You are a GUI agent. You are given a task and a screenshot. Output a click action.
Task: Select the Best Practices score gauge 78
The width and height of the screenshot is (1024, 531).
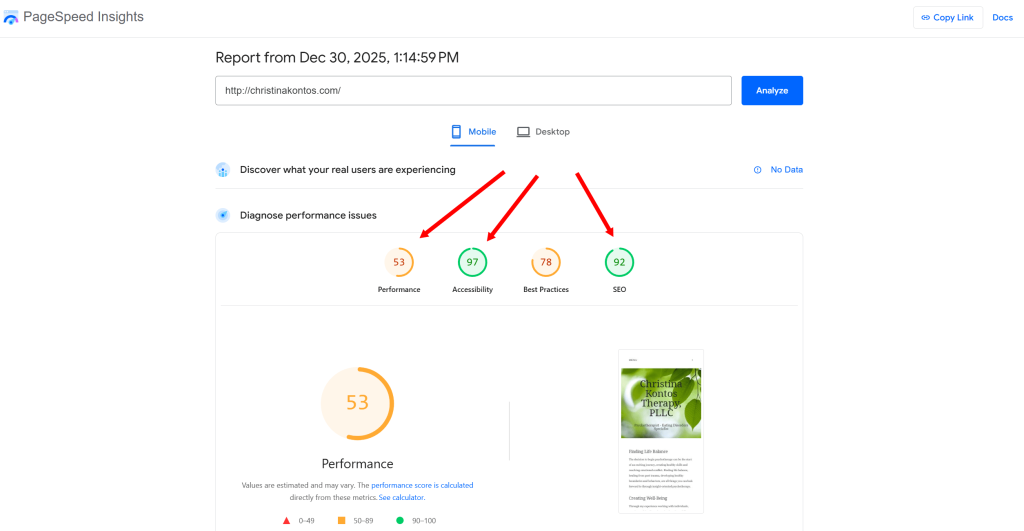(546, 263)
